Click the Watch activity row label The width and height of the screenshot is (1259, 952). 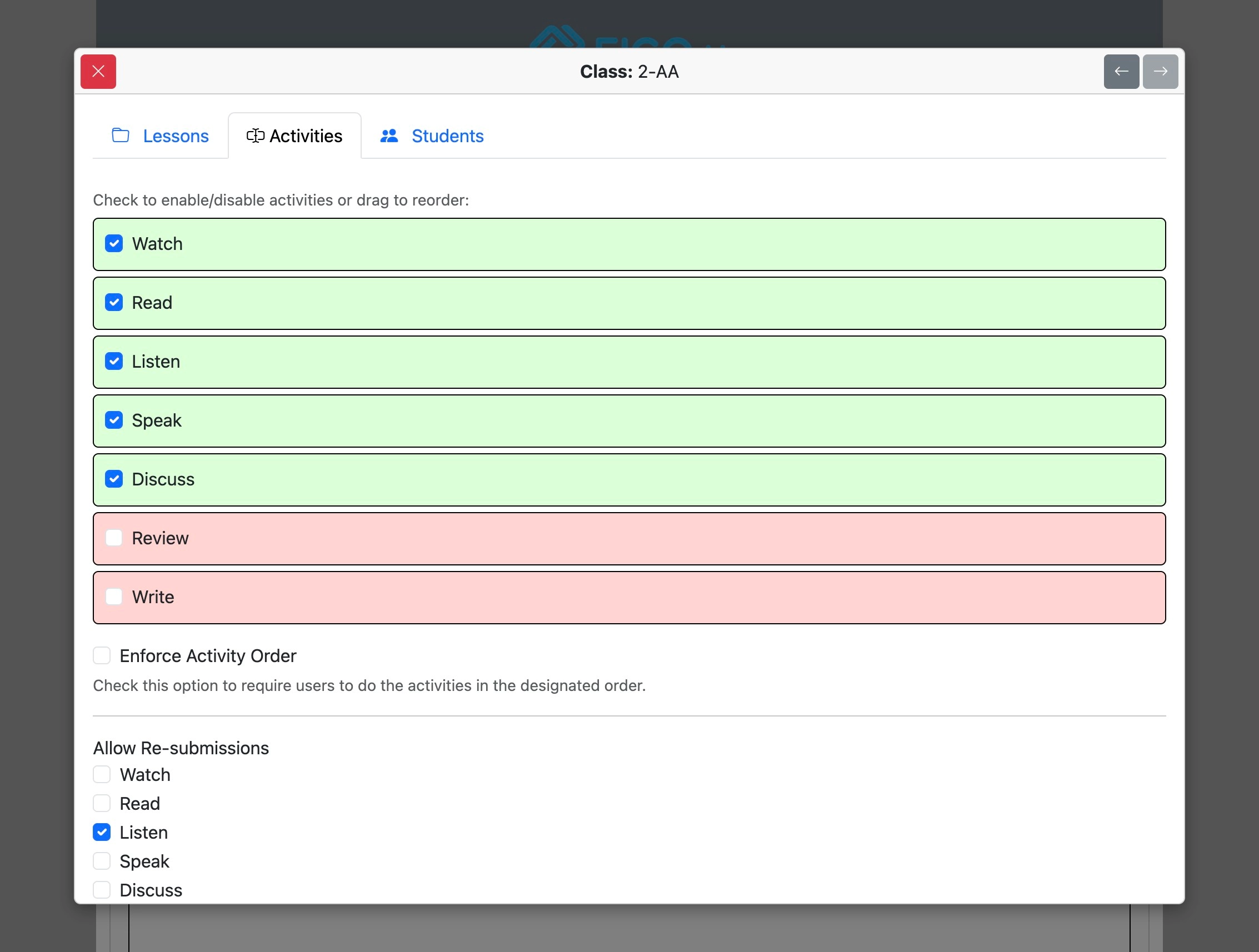(x=157, y=243)
